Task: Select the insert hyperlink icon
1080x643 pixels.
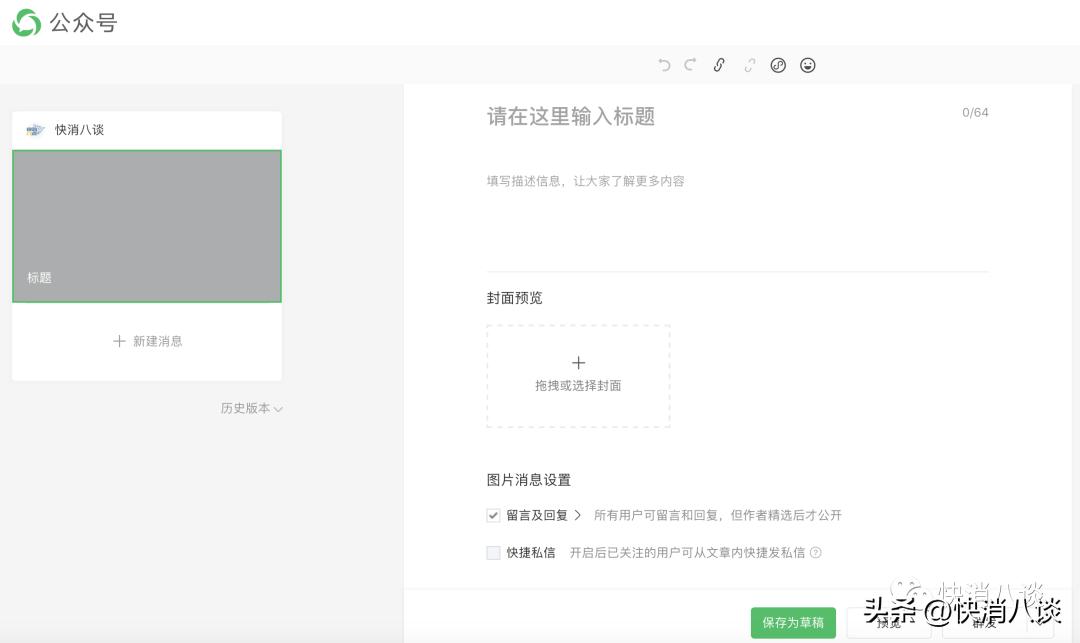Action: pyautogui.click(x=719, y=65)
